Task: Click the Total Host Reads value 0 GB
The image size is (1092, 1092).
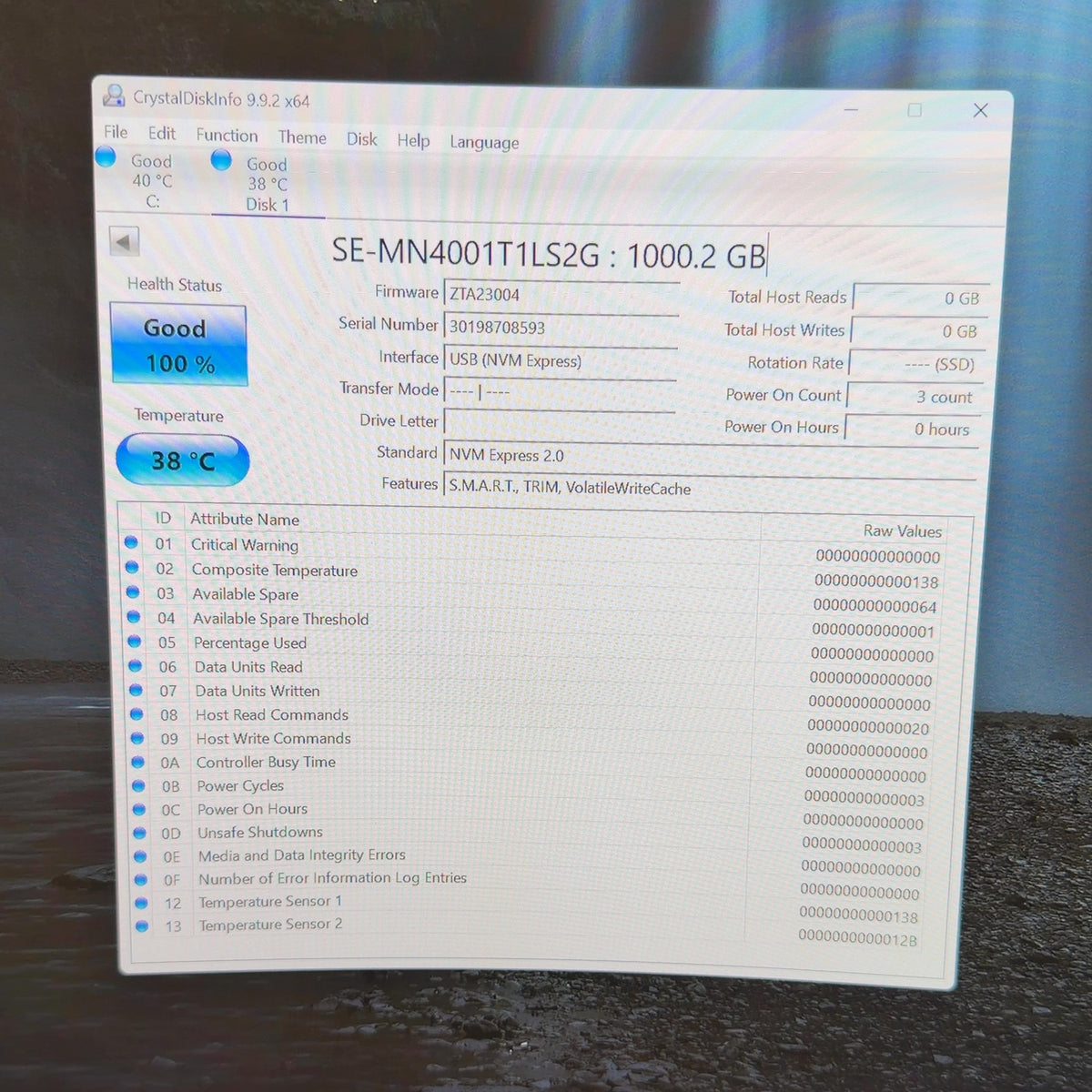Action: pyautogui.click(x=919, y=298)
